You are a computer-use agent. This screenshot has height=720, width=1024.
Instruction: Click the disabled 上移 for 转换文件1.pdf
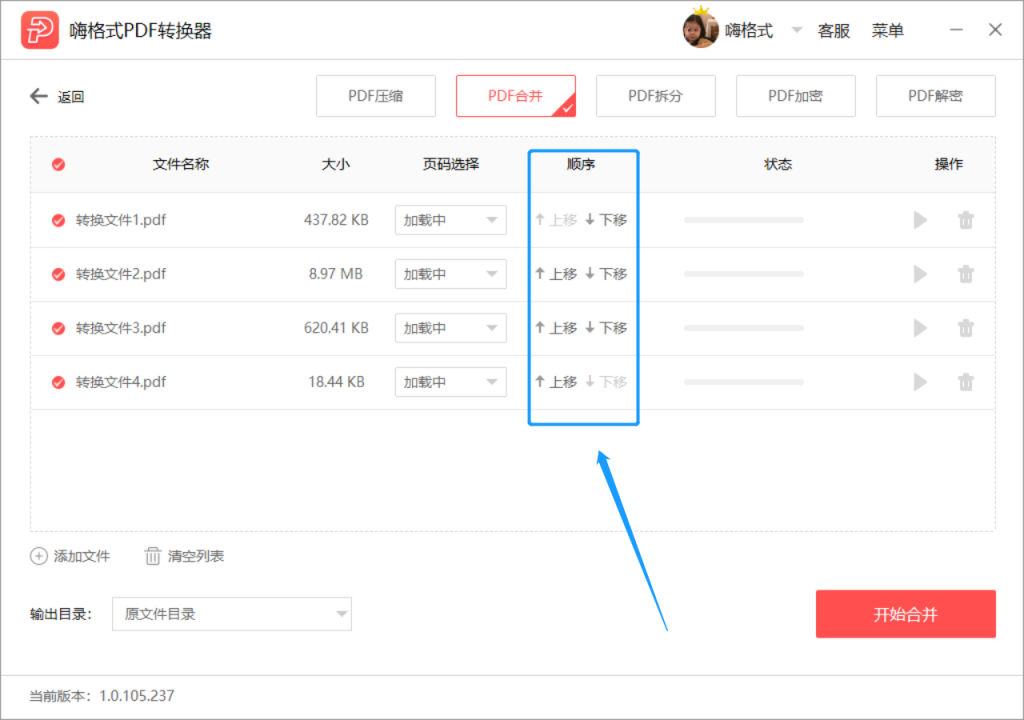tap(556, 220)
